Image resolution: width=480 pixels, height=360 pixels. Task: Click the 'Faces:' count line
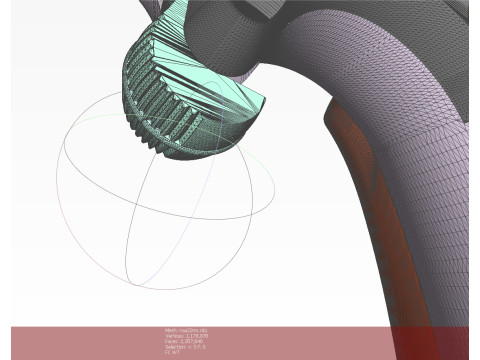coord(184,341)
